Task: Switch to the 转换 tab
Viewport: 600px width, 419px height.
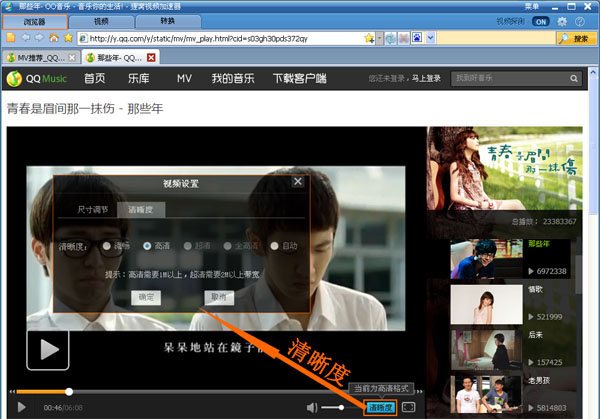Action: 168,22
